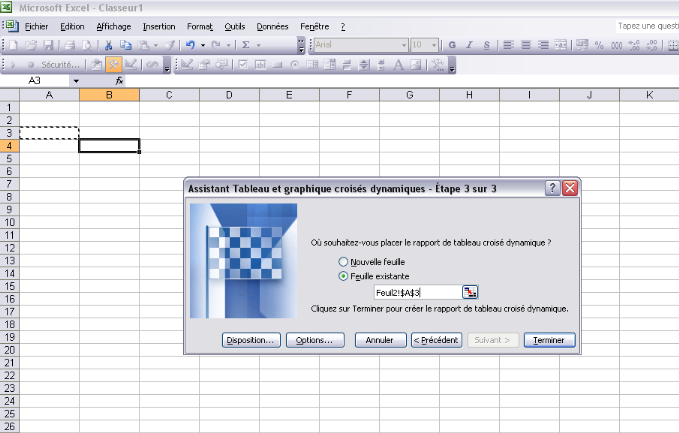Screen dimensions: 679x433
Task: Click the Bold G formatting icon
Action: (452, 45)
